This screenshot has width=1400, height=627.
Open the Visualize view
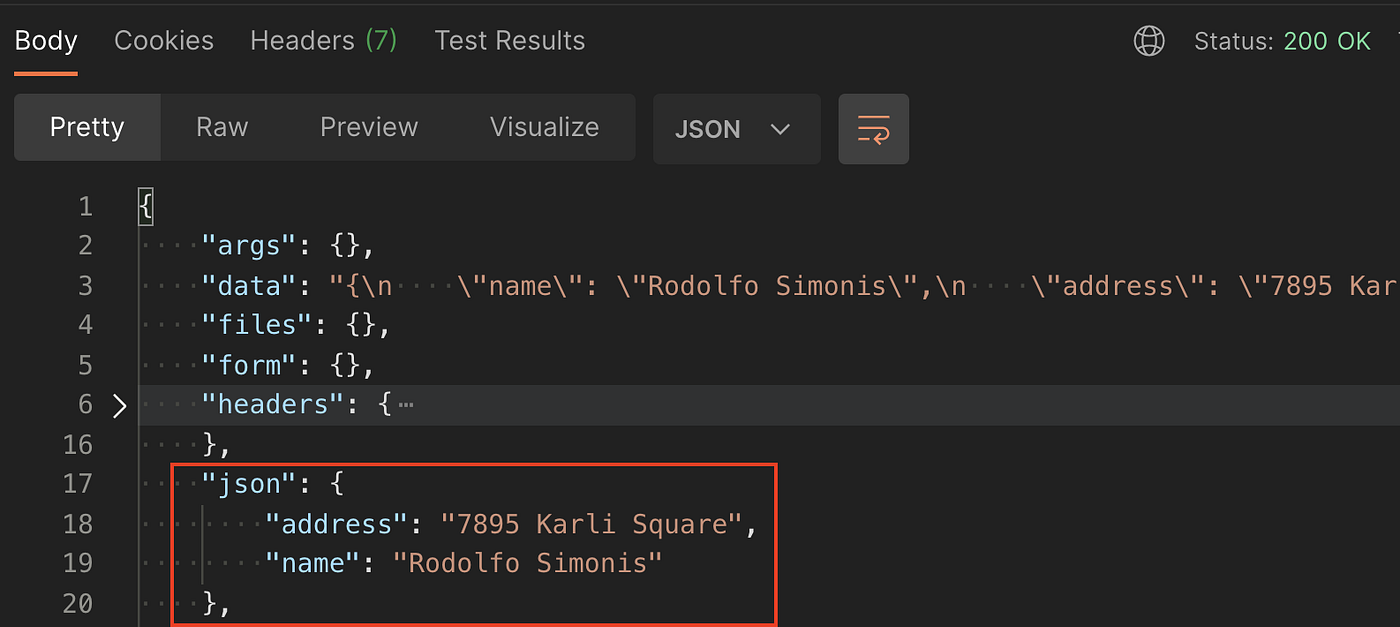coord(544,128)
